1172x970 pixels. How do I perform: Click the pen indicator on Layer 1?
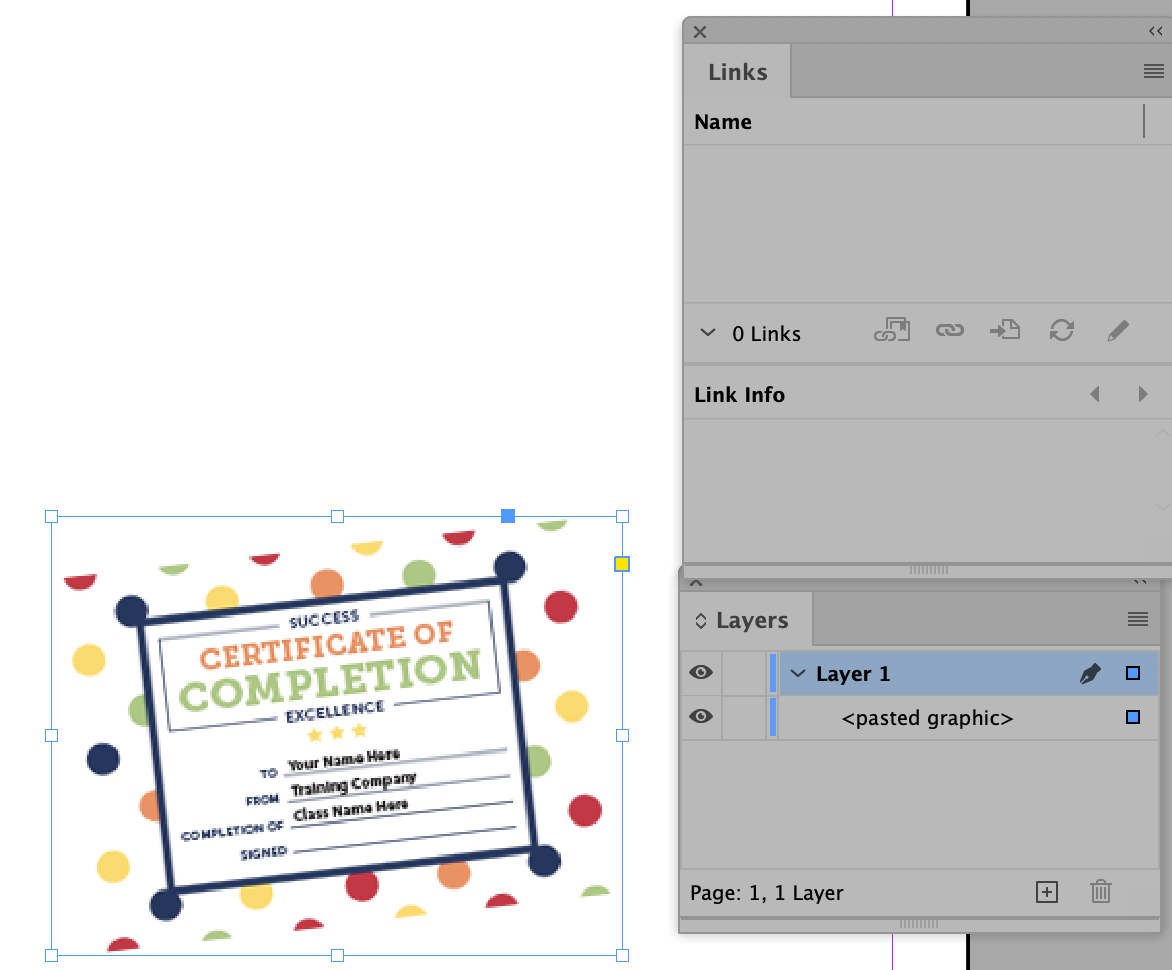pyautogui.click(x=1090, y=673)
